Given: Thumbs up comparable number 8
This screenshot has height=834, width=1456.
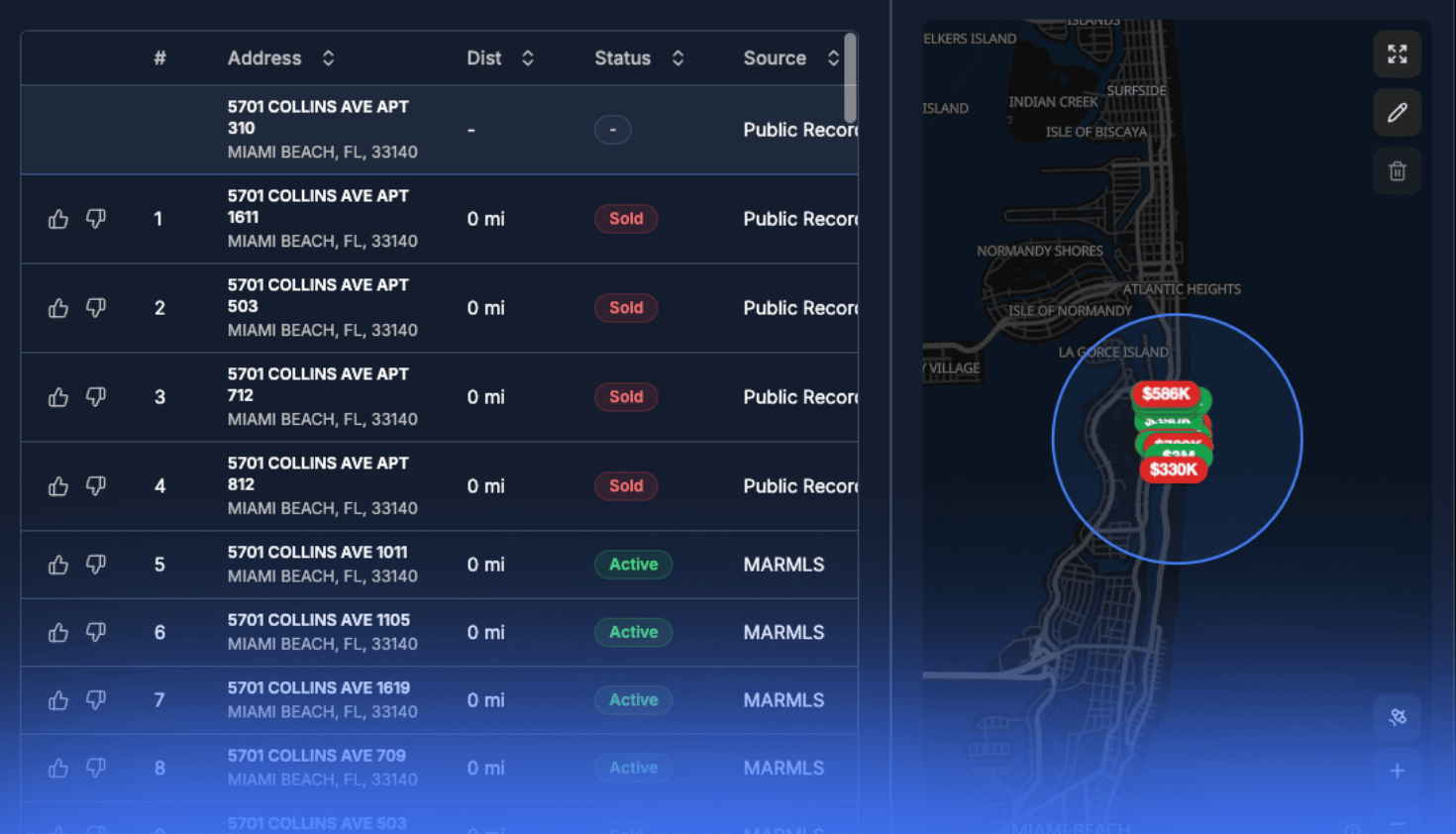Looking at the screenshot, I should [58, 768].
